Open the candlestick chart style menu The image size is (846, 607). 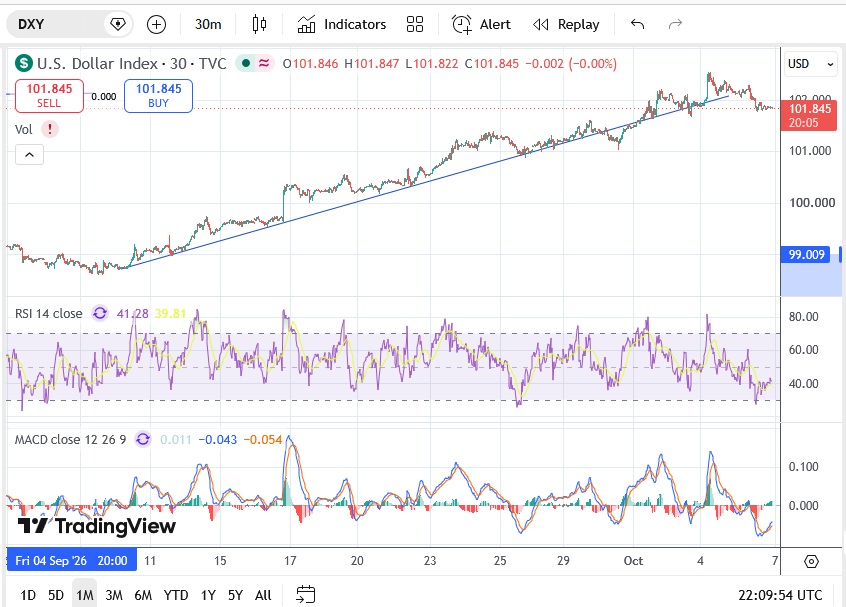point(260,24)
